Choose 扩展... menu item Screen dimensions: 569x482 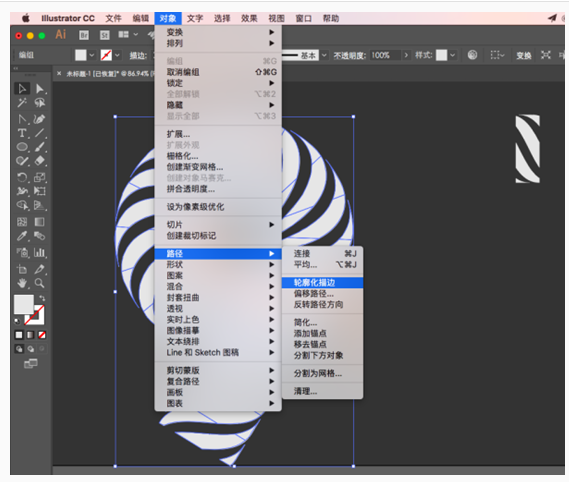(x=218, y=134)
